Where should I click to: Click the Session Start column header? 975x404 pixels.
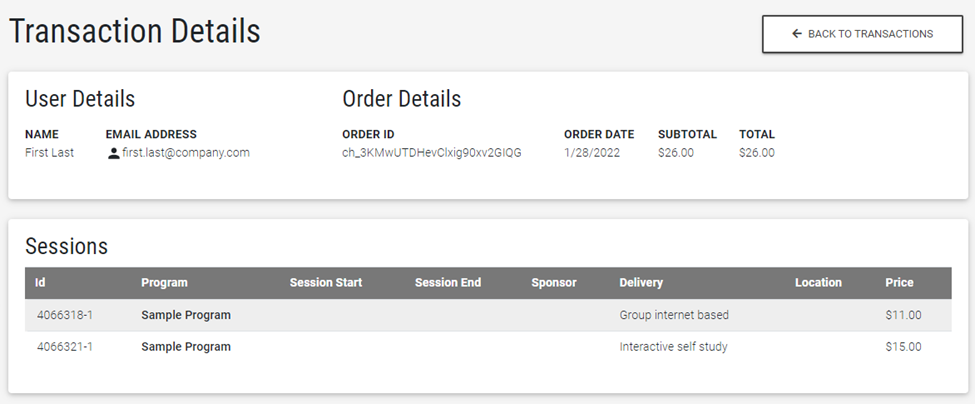326,283
